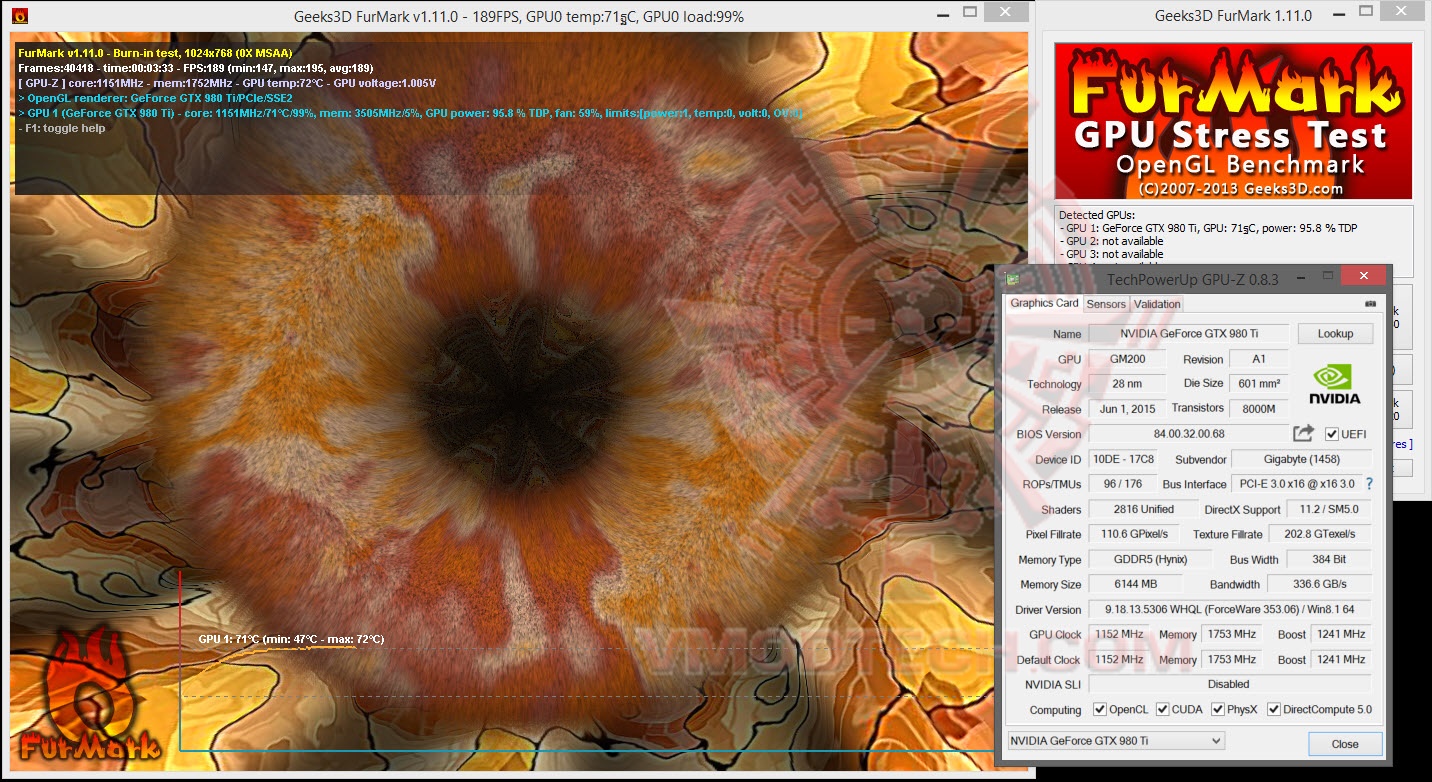Screen dimensions: 1432x782
Task: Click the NVIDIA logo in GPU-Z
Action: point(1333,384)
